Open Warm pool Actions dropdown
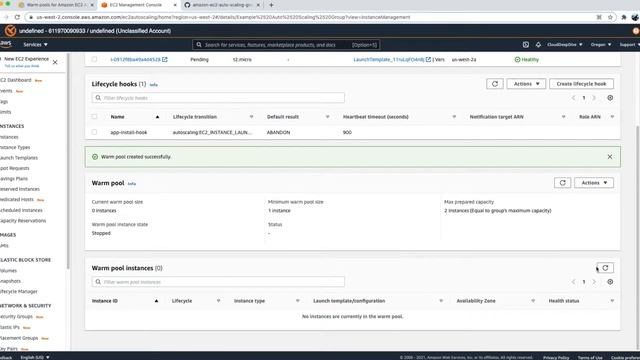 (x=594, y=183)
